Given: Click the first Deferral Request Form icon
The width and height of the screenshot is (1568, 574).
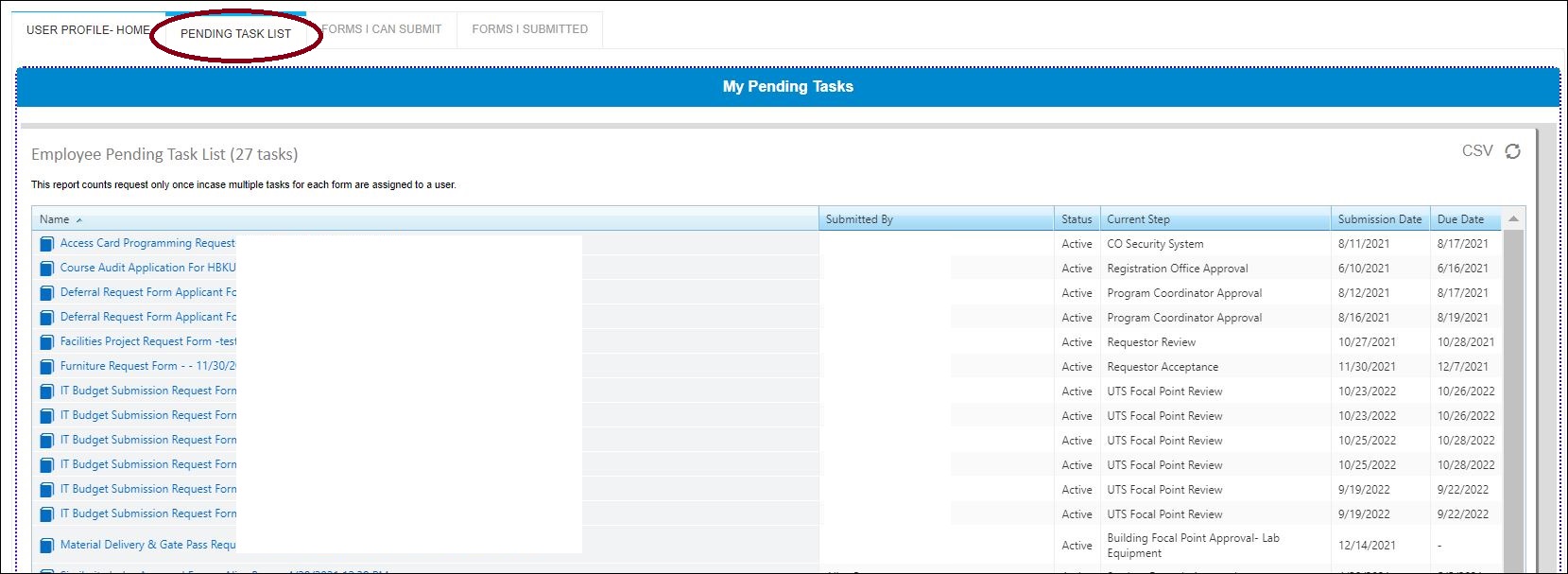Looking at the screenshot, I should pos(47,293).
